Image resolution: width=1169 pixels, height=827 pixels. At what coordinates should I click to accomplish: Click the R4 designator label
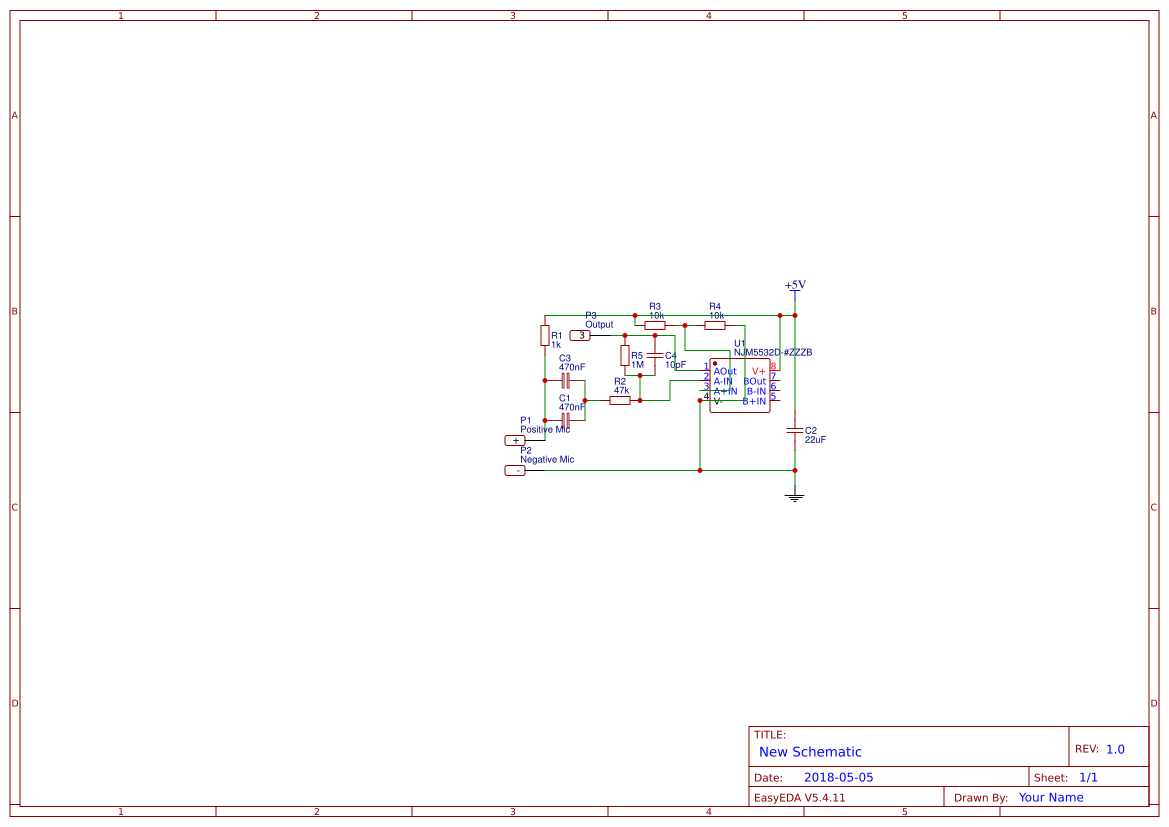(x=715, y=306)
